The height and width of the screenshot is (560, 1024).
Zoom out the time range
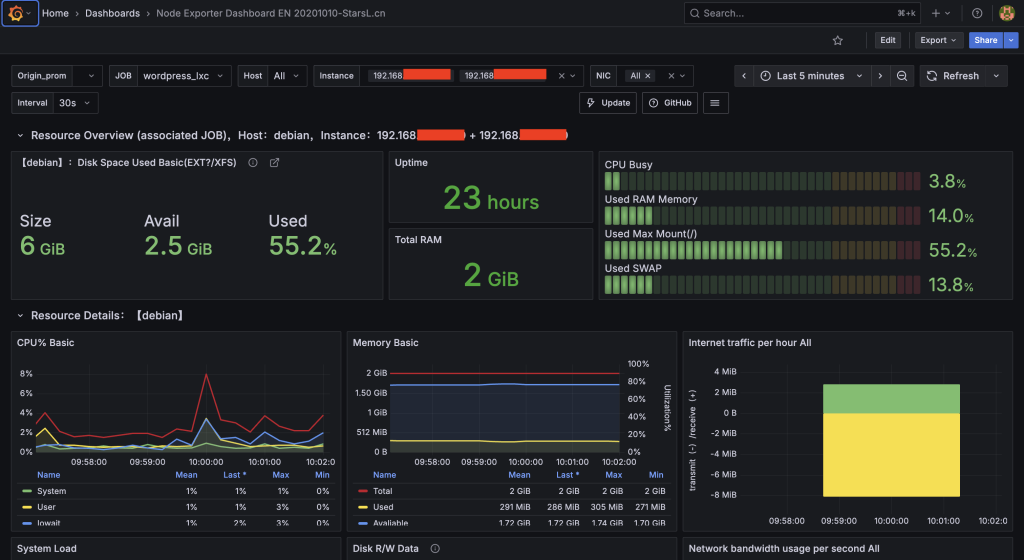click(902, 76)
